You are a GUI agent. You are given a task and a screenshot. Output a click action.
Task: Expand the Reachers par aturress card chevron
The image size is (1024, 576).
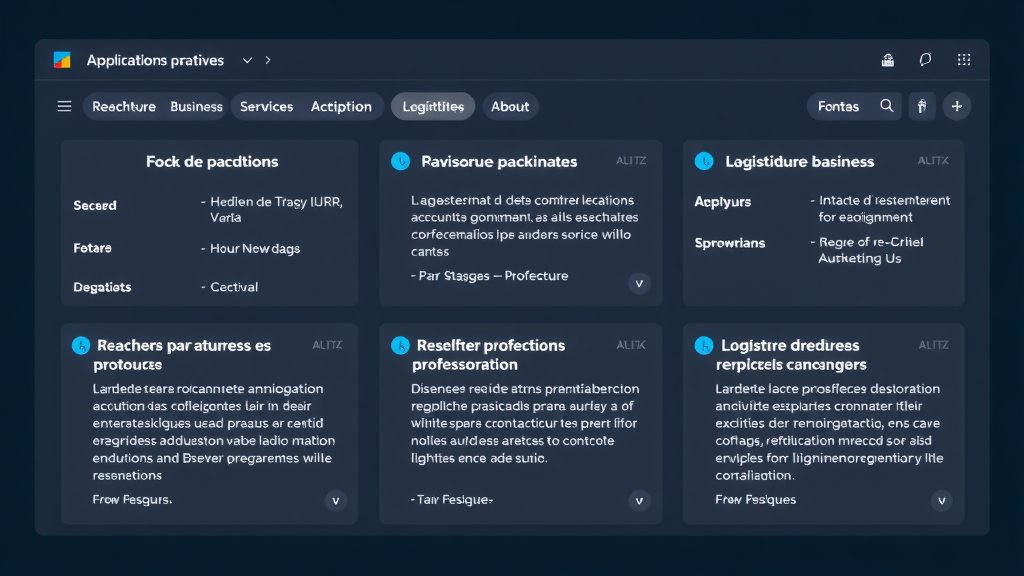pyautogui.click(x=336, y=500)
